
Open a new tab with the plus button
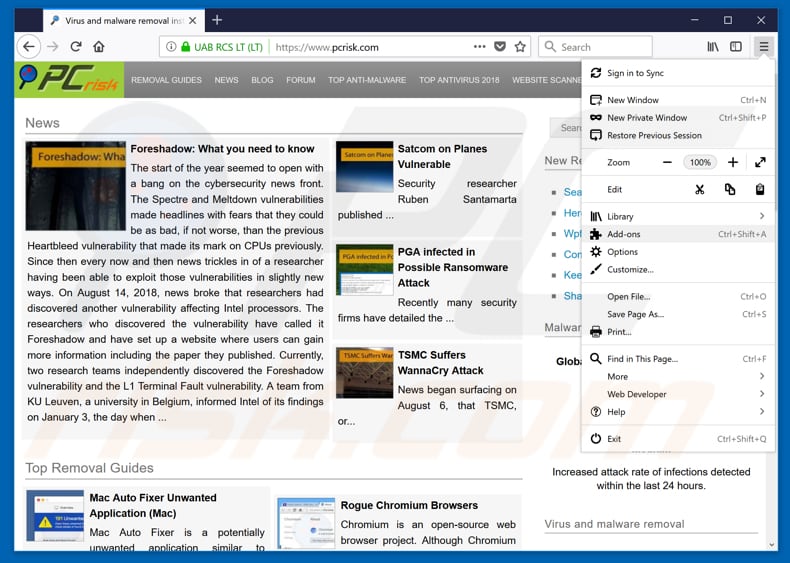(217, 20)
